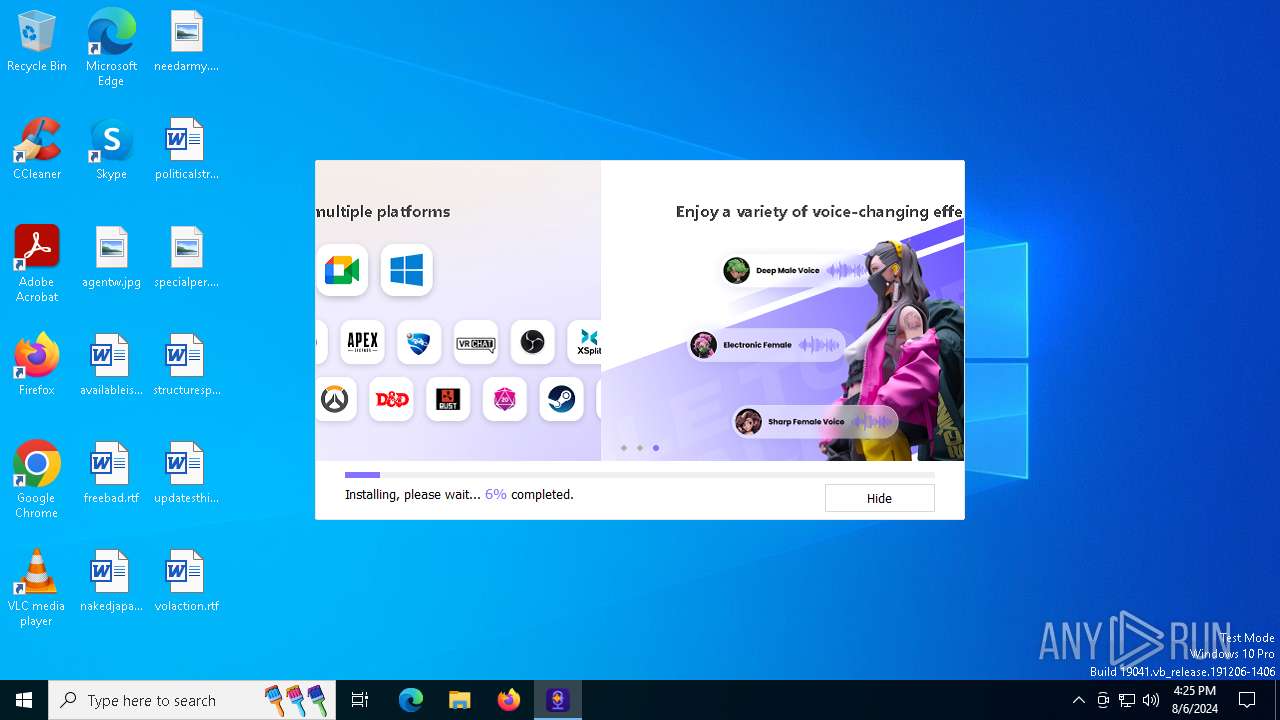Select the first carousel dot indicator
The width and height of the screenshot is (1280, 720).
pyautogui.click(x=624, y=448)
